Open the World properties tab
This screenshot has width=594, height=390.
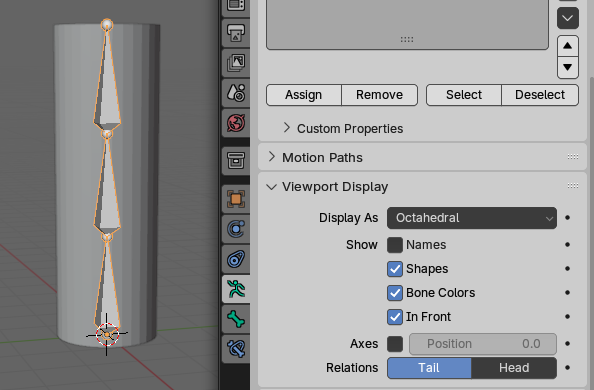(x=236, y=123)
